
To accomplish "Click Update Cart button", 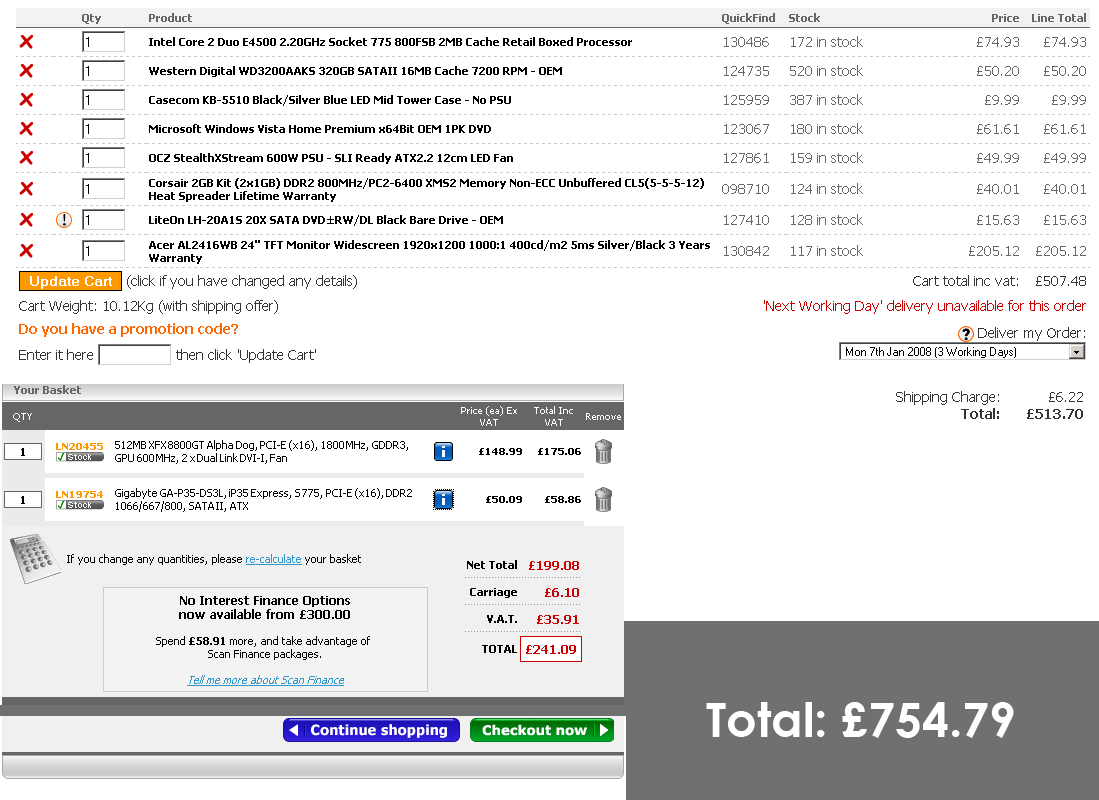I will coord(70,281).
